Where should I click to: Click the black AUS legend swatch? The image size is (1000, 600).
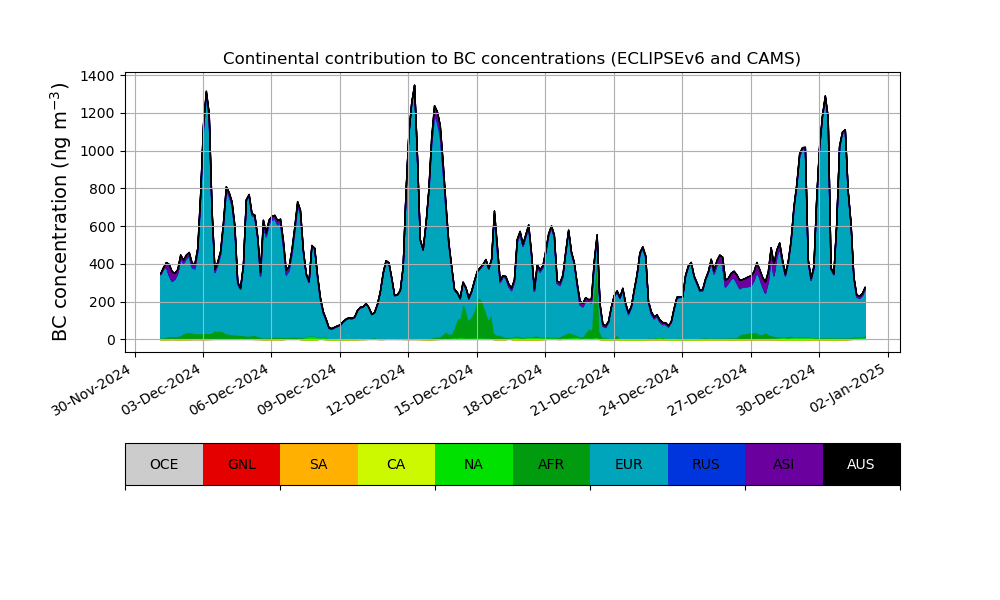pyautogui.click(x=861, y=464)
